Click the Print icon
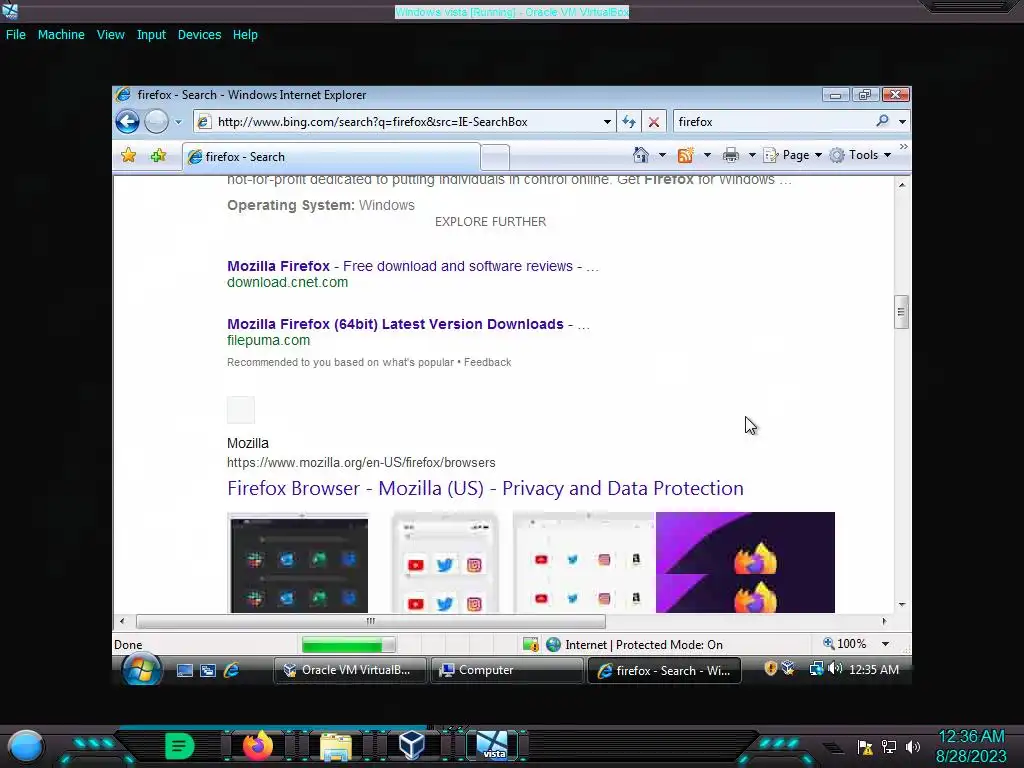This screenshot has width=1024, height=768. coord(730,155)
